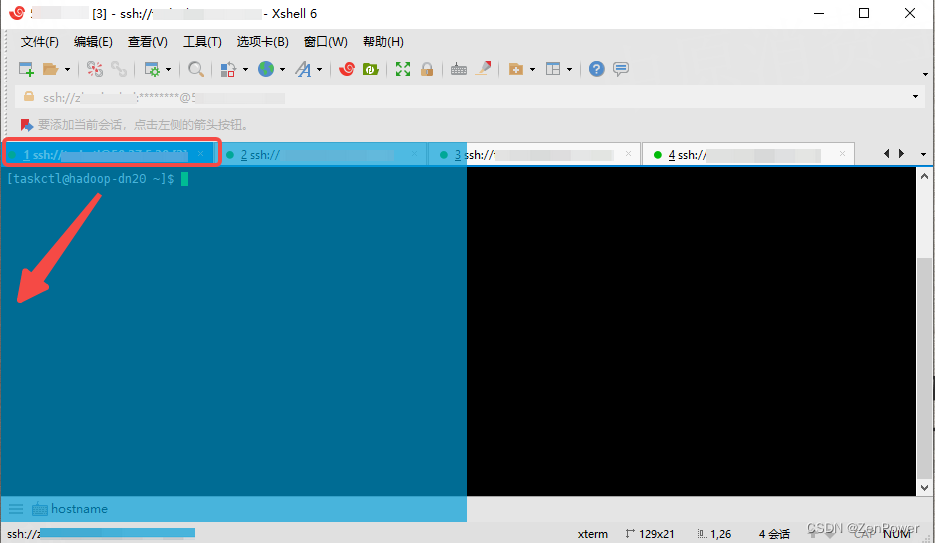Open the color scheme icon
This screenshot has width=935, height=543.
point(228,69)
